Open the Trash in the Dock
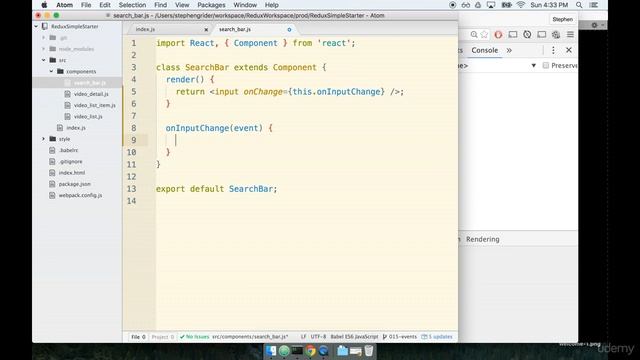The image size is (640, 360). (369, 351)
